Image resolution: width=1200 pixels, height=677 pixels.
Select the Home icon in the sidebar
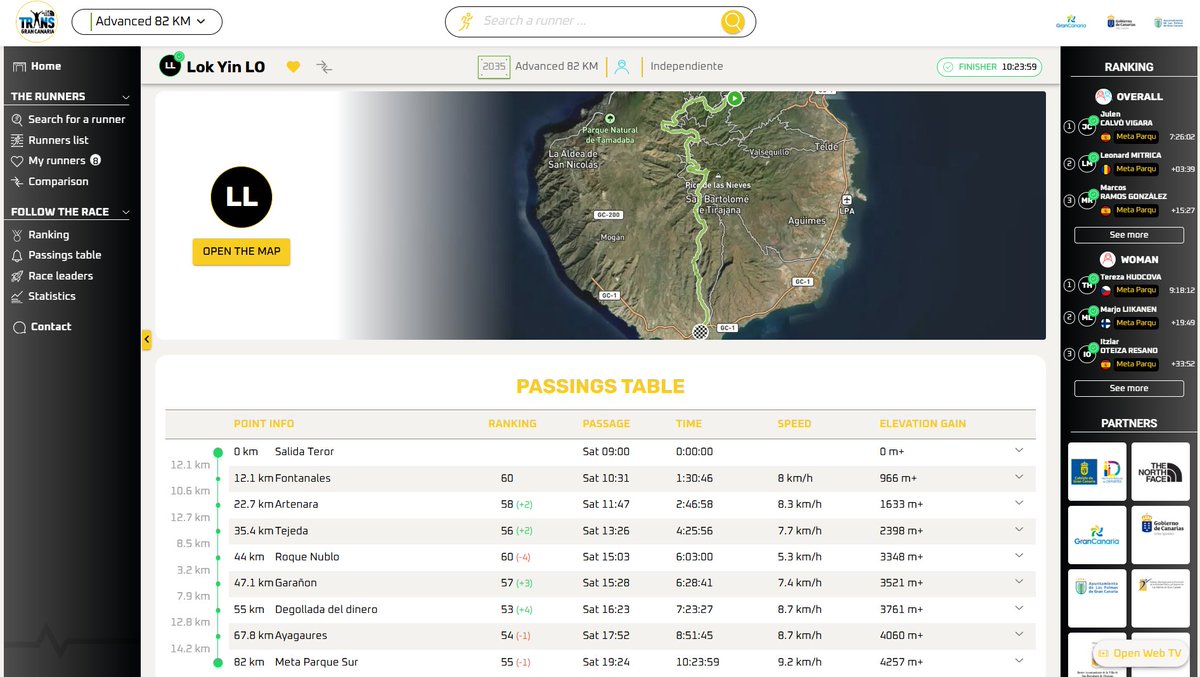(18, 65)
